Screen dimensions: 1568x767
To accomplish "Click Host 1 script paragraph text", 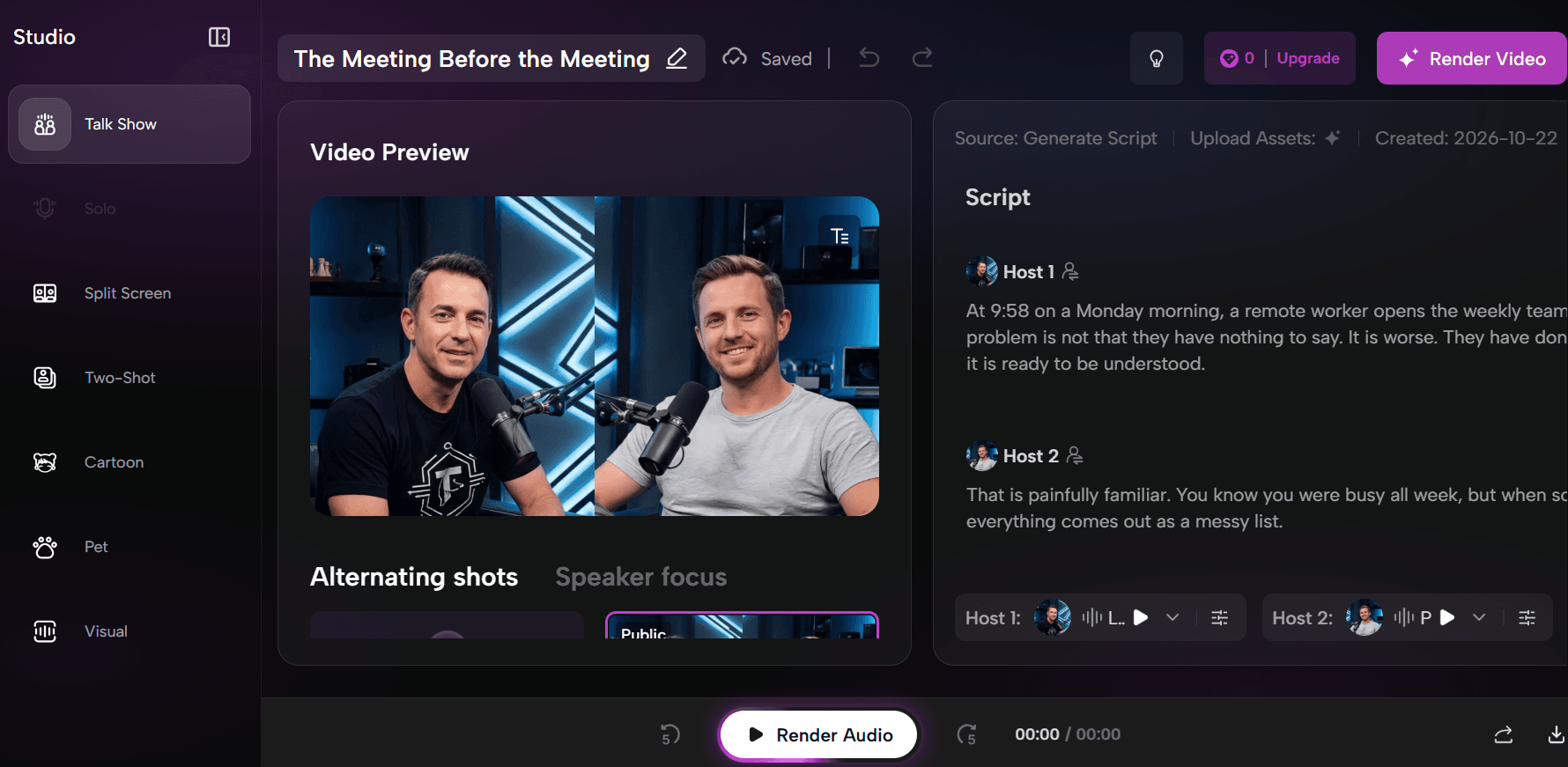I will tap(1266, 337).
